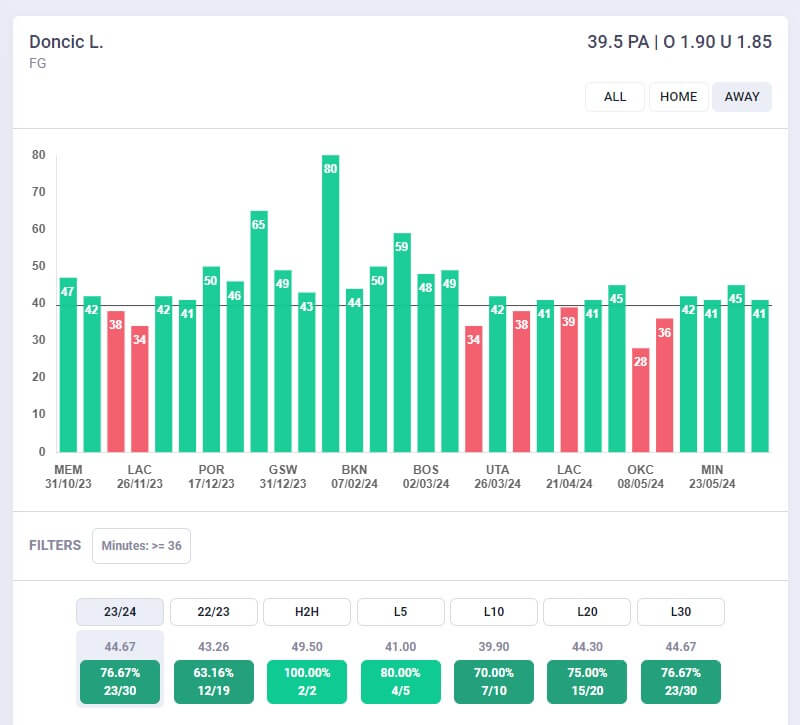Select the ALL games filter button
The height and width of the screenshot is (725, 800).
pyautogui.click(x=615, y=97)
